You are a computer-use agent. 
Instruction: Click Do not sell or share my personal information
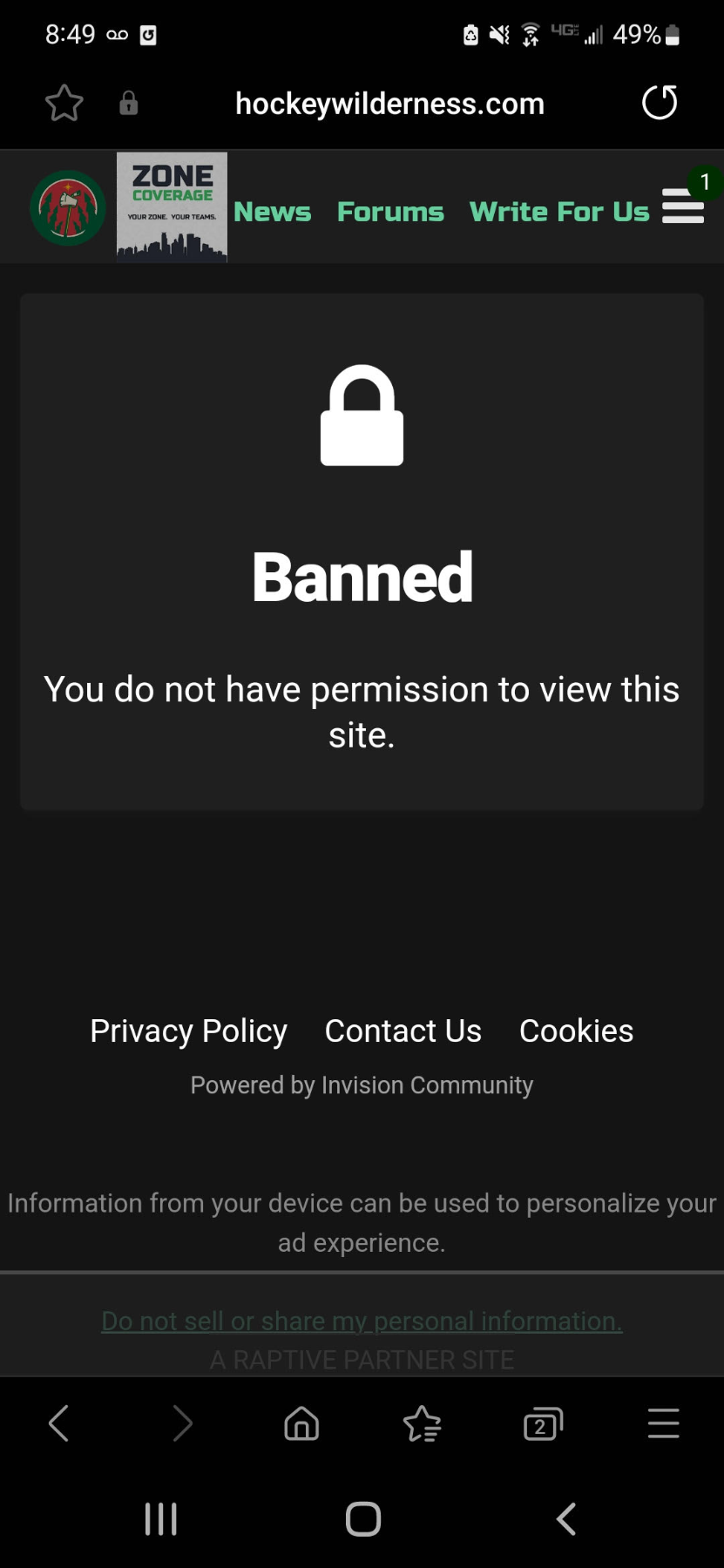[x=362, y=1321]
